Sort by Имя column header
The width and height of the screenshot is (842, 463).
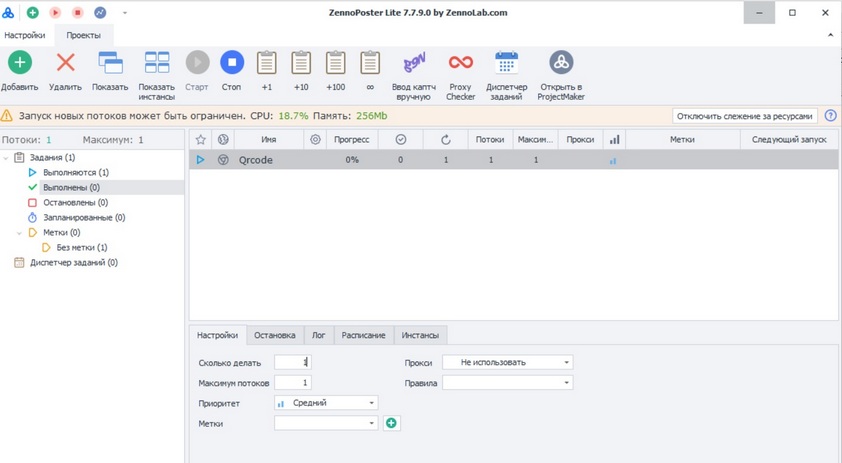tap(269, 139)
